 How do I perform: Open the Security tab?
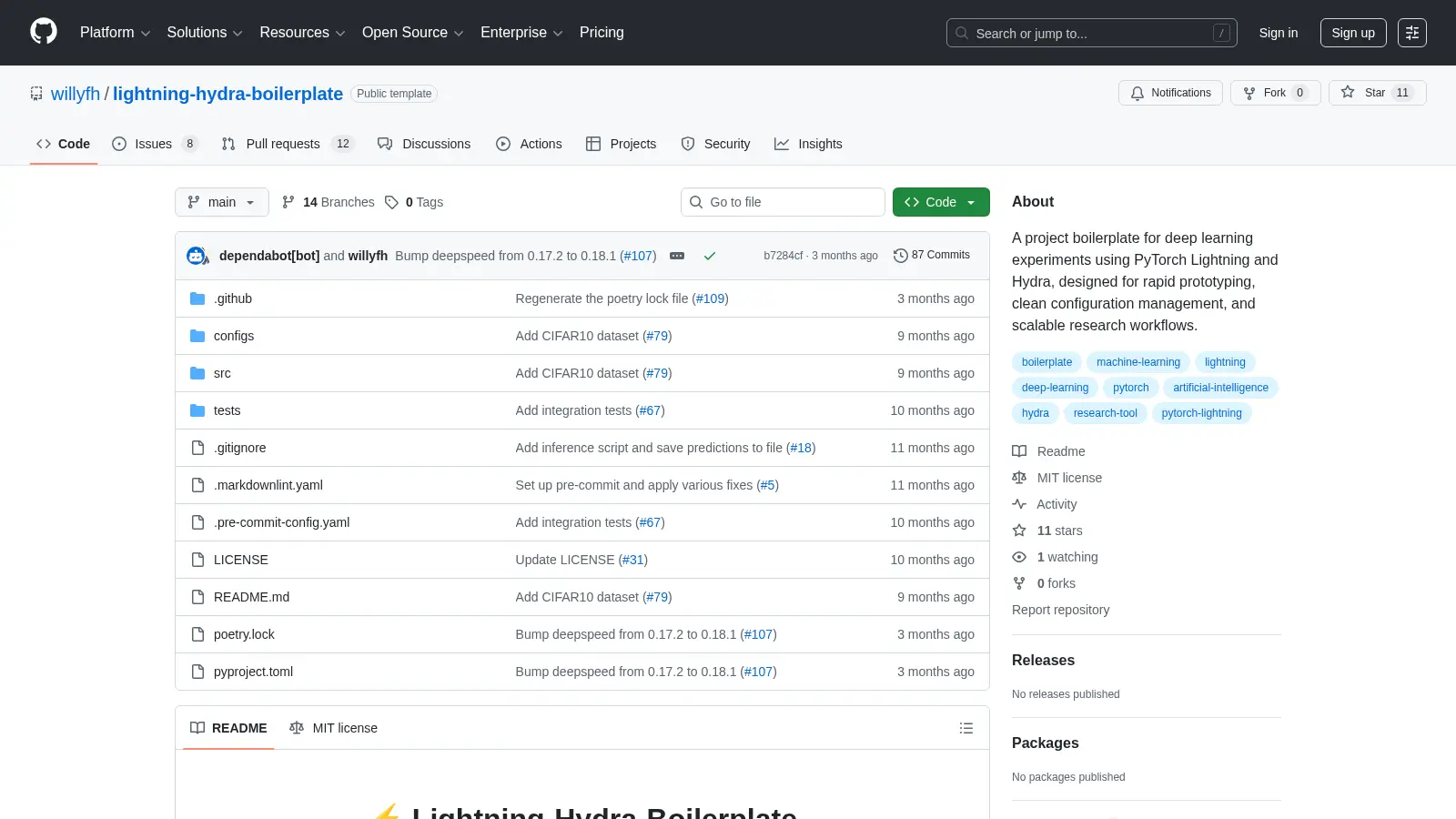715,144
